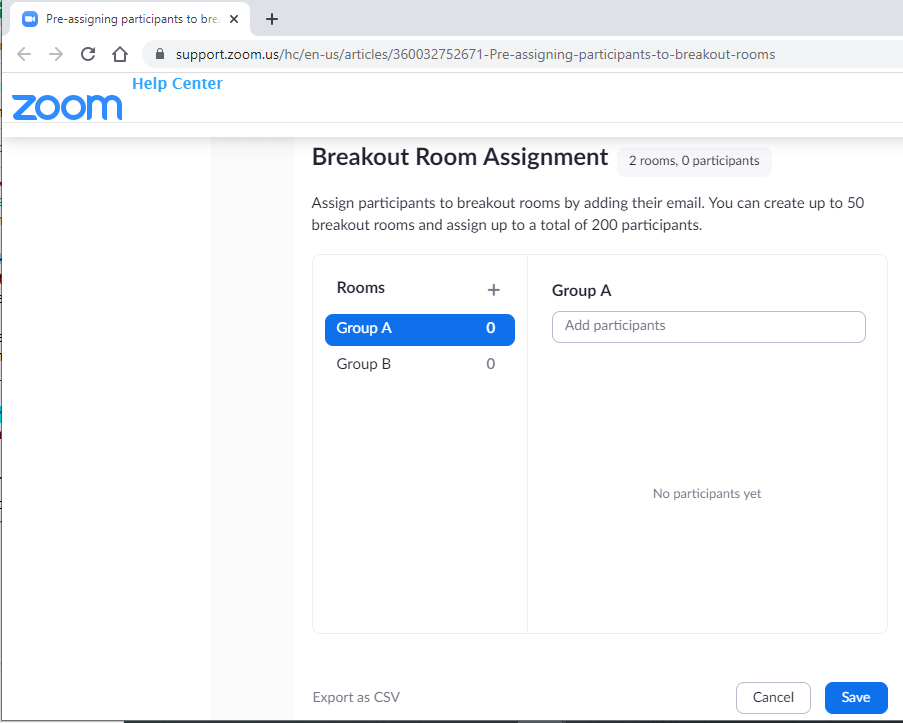Click the browser back arrow
Screen dimensions: 903x723
(x=23, y=54)
